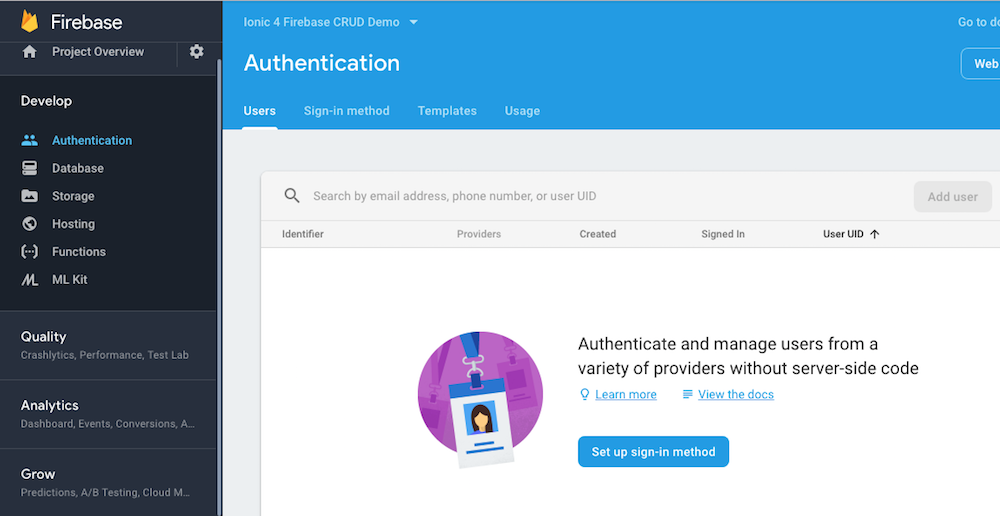The height and width of the screenshot is (516, 1000).
Task: Click the Identifier column header
Action: click(x=303, y=234)
